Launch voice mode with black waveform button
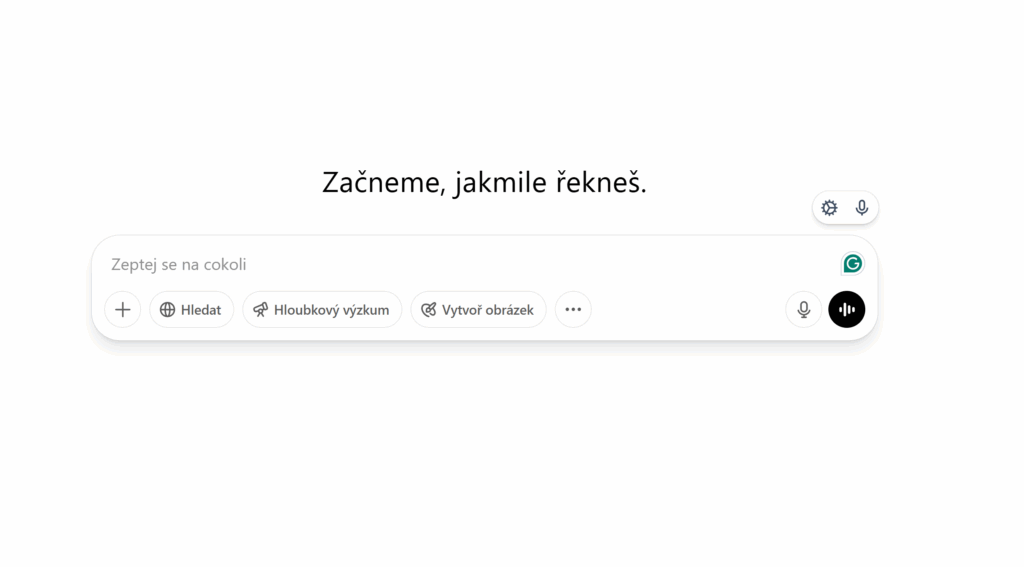Image resolution: width=1024 pixels, height=567 pixels. coord(847,310)
